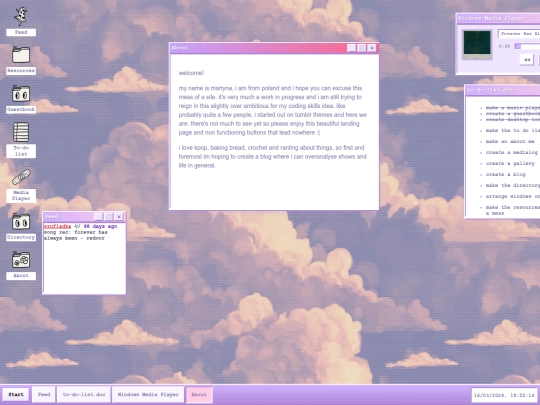Click the 0:00 elapsed time in Media Player

click(504, 46)
